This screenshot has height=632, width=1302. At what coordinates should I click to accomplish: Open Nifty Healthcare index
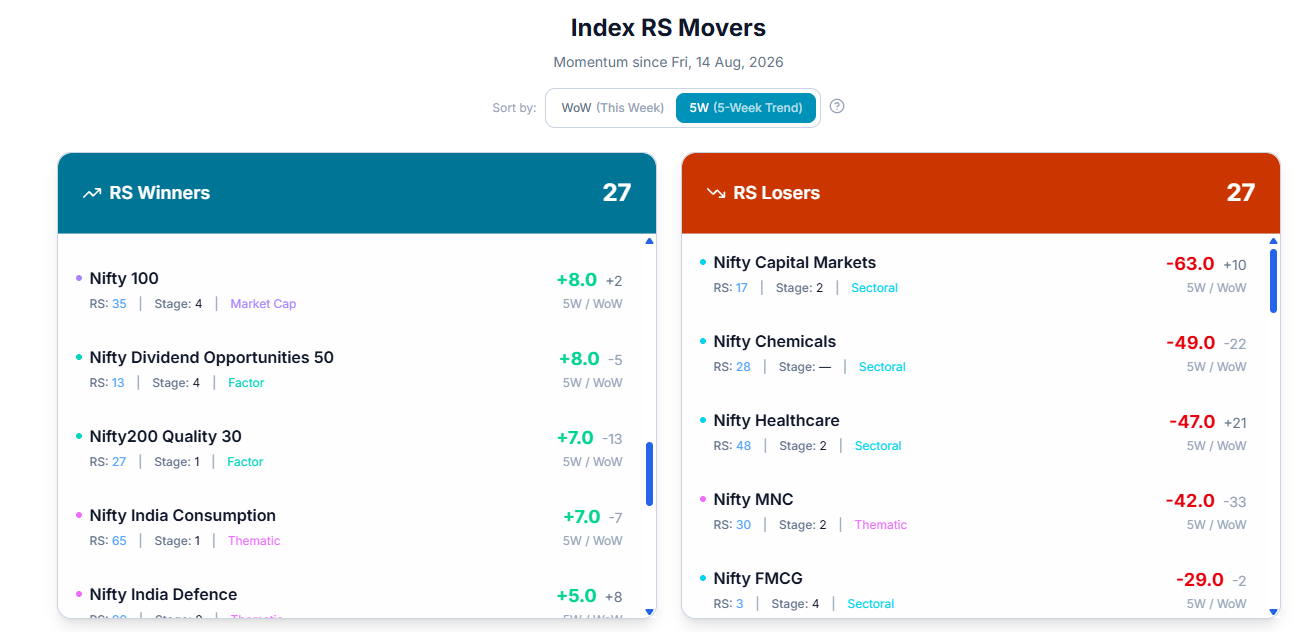point(776,420)
